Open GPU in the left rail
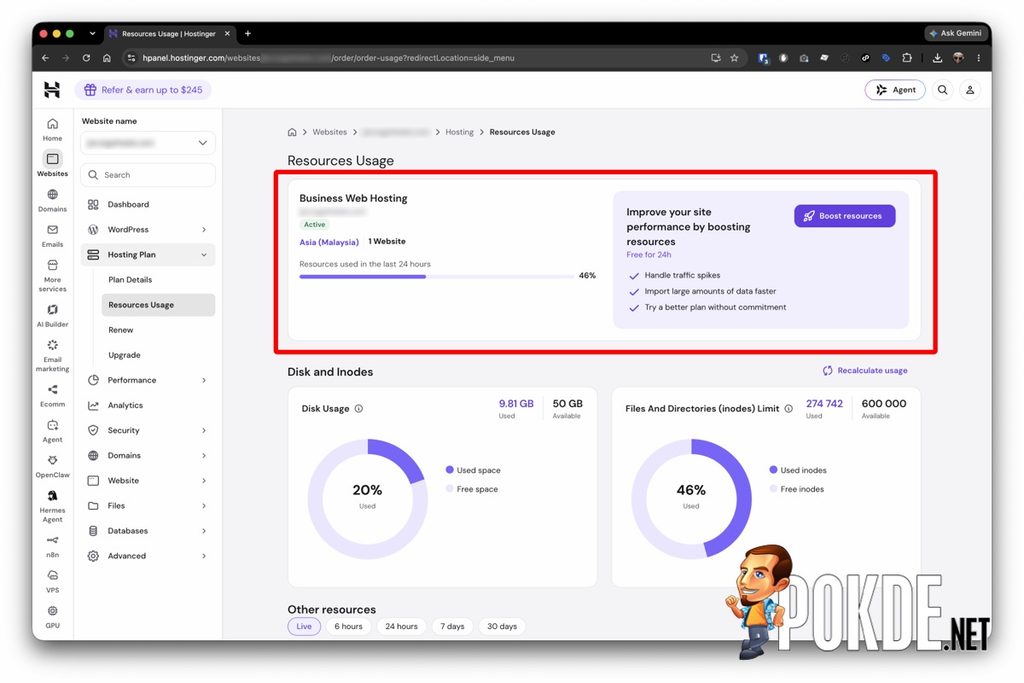Image resolution: width=1024 pixels, height=683 pixels. (52, 616)
